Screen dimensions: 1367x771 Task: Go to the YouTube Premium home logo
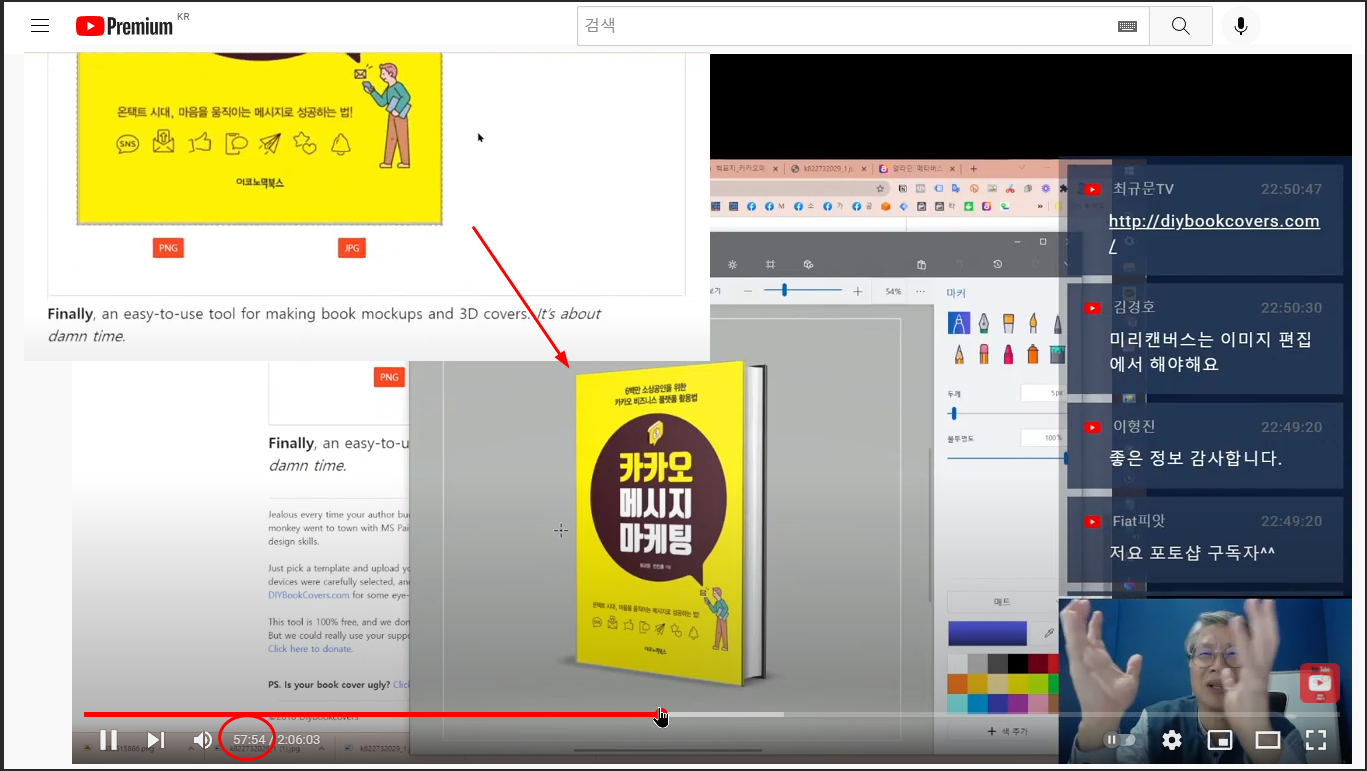click(125, 26)
